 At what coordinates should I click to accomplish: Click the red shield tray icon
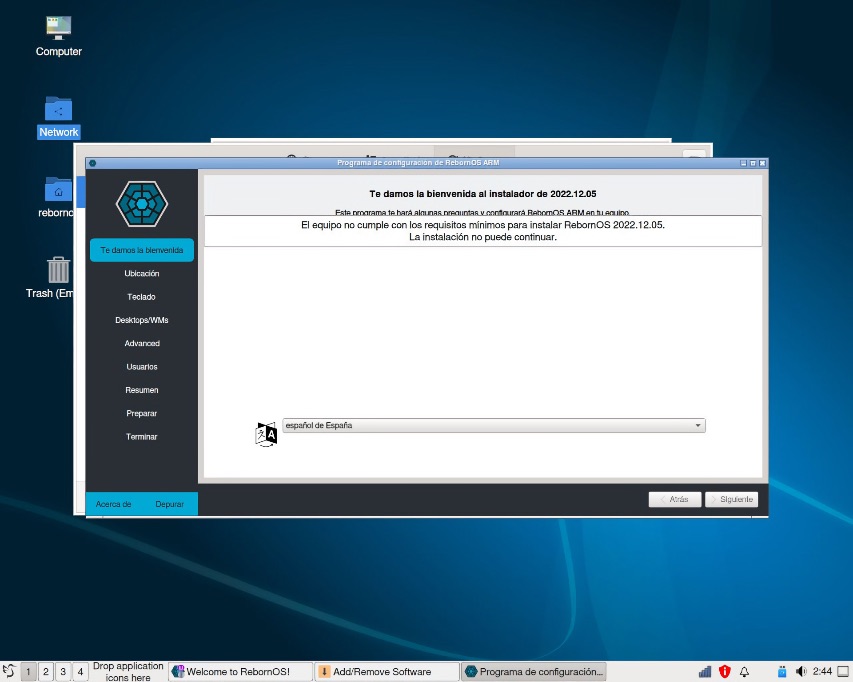pos(725,672)
